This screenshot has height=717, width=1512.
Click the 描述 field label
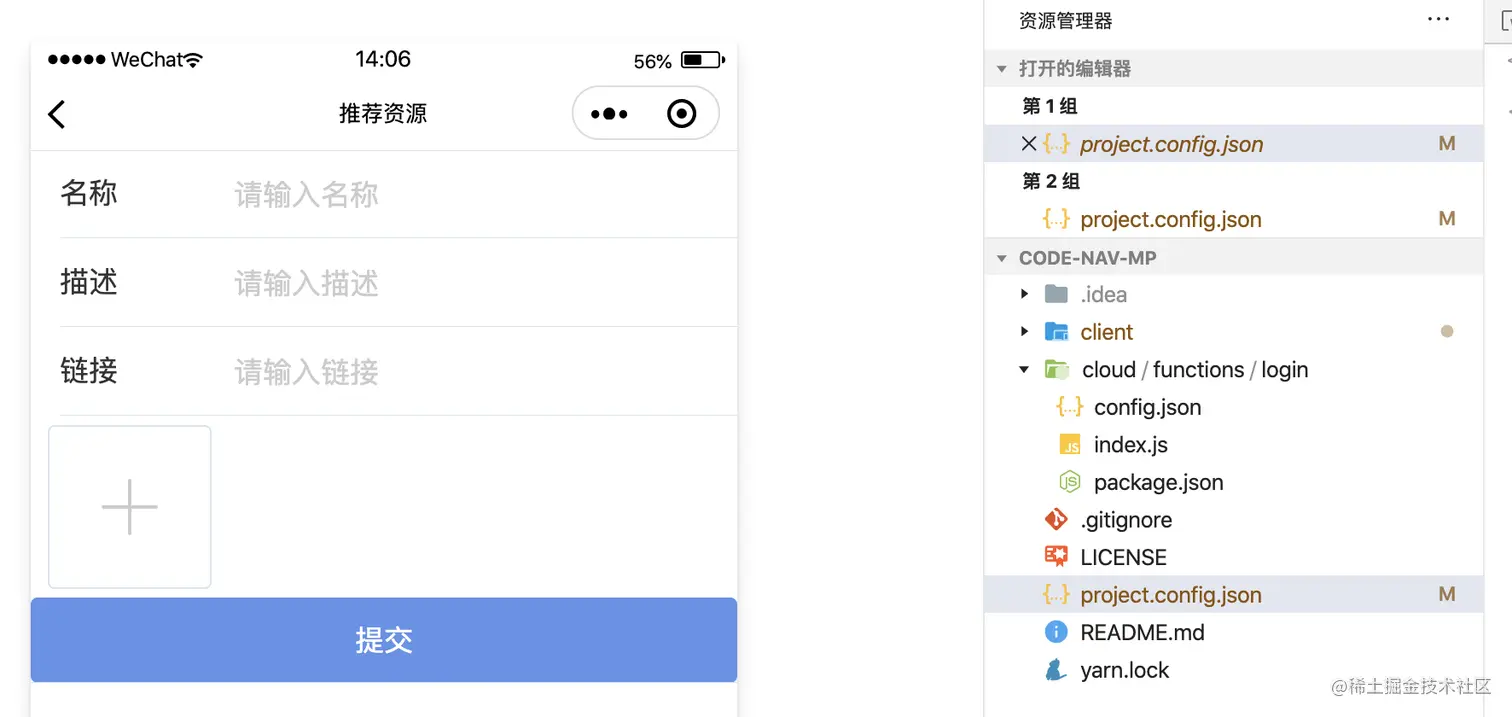click(x=89, y=282)
